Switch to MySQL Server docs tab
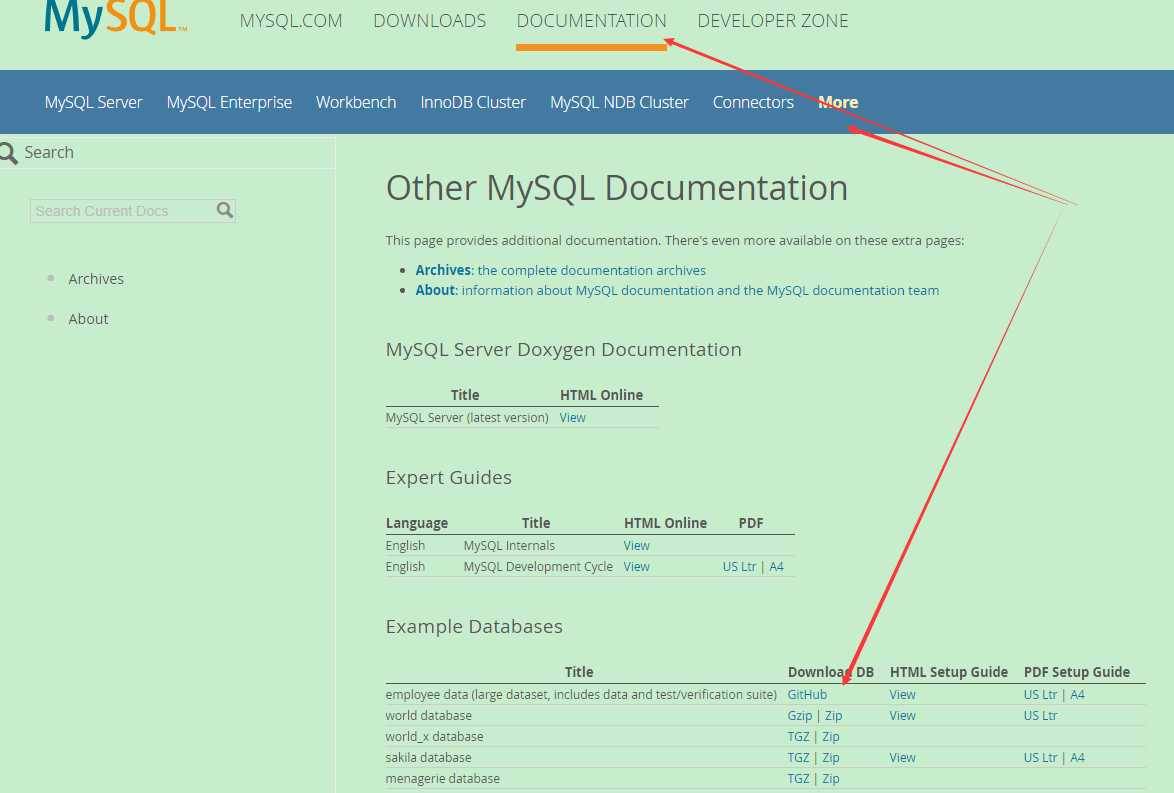Viewport: 1174px width, 793px height. pyautogui.click(x=94, y=103)
